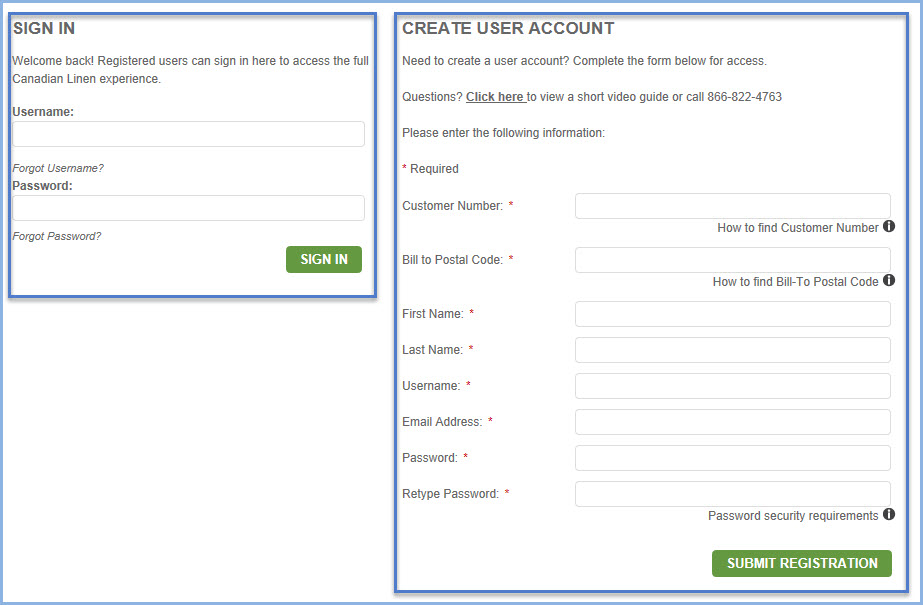Screen dimensions: 923x605
Task: Open 'Password security requirements' text
Action: tap(793, 516)
